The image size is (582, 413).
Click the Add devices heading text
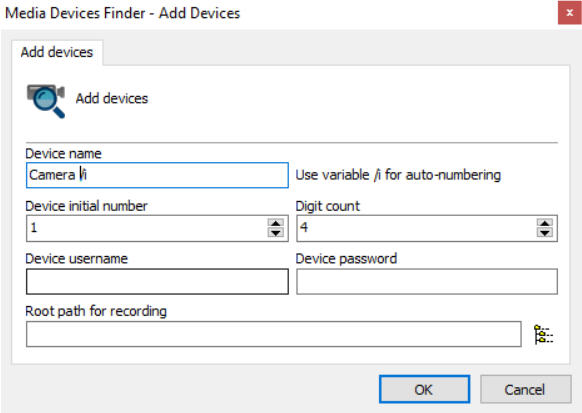click(x=112, y=99)
